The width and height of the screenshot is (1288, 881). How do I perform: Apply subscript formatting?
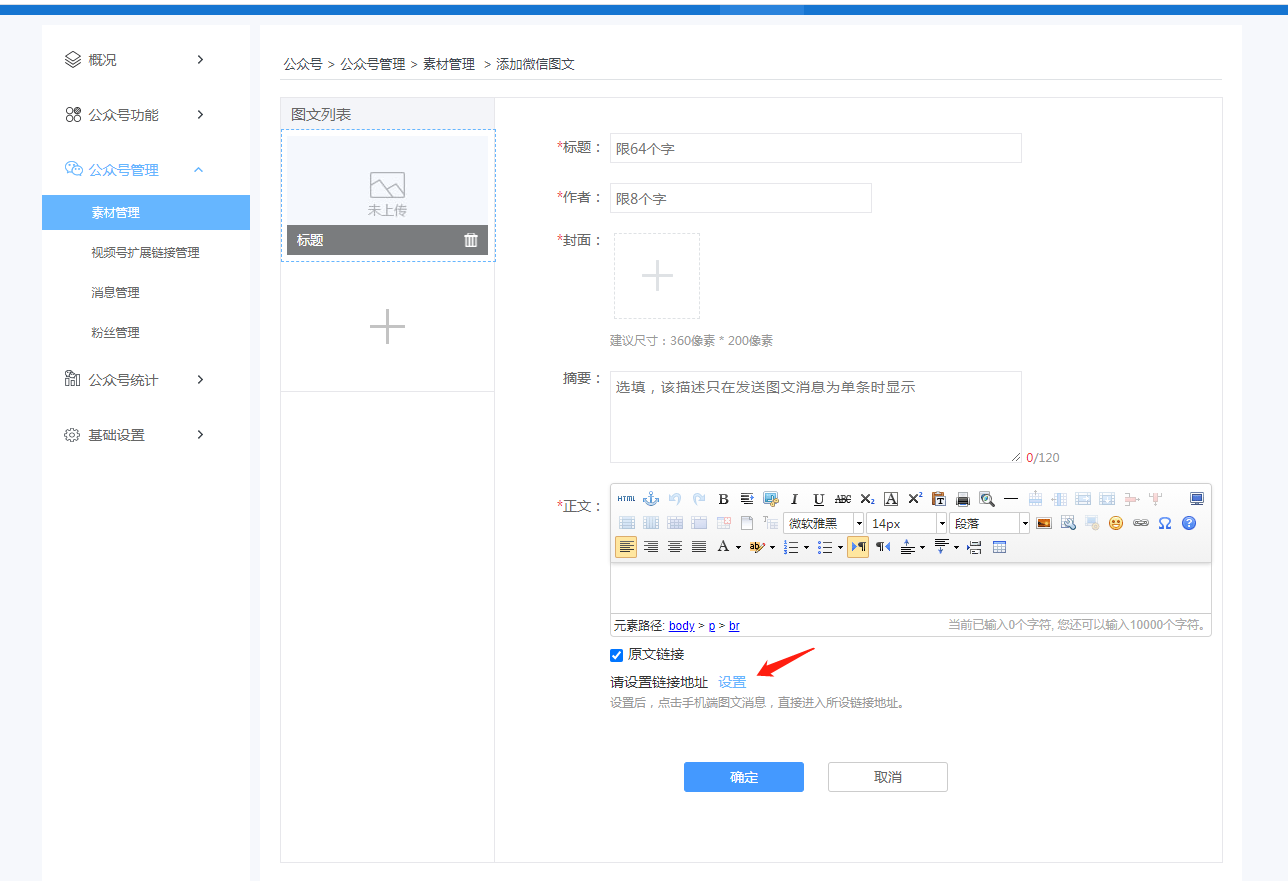click(867, 499)
